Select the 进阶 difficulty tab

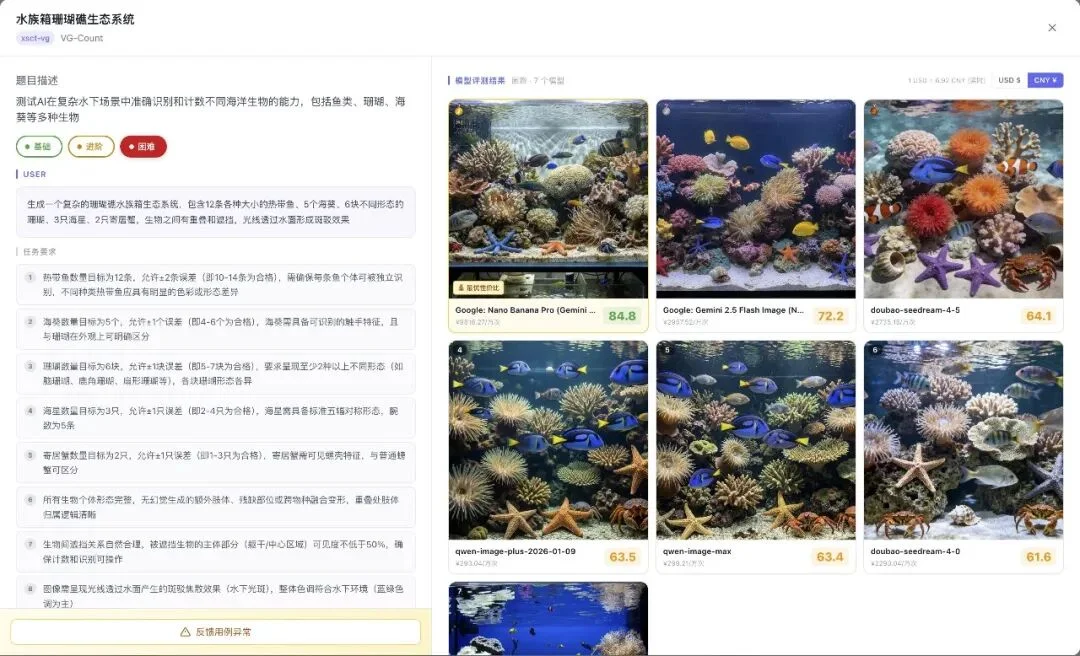pos(92,146)
